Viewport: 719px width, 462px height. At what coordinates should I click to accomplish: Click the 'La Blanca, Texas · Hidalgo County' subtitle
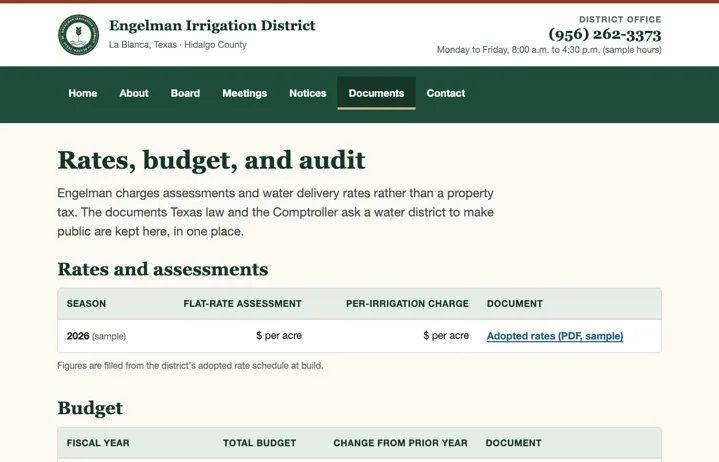coord(178,45)
